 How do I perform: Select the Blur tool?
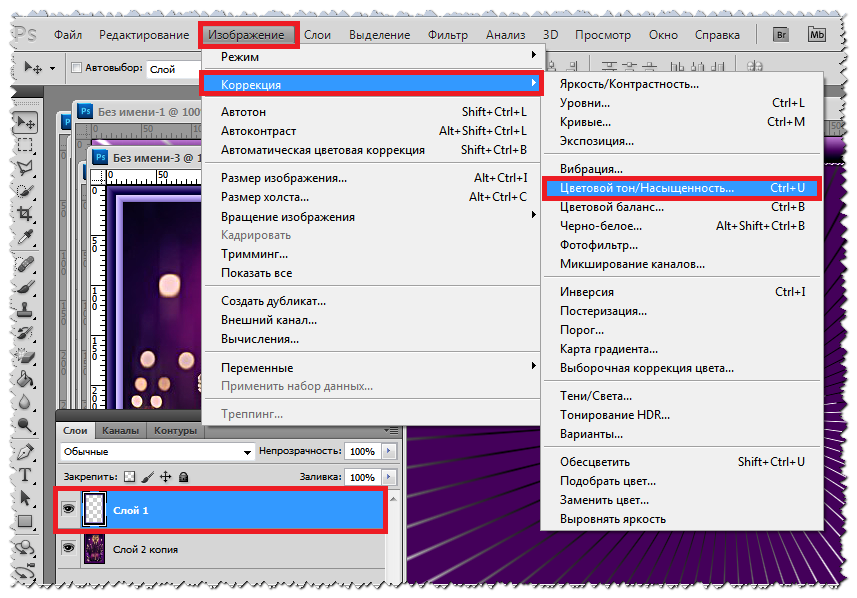pyautogui.click(x=25, y=402)
